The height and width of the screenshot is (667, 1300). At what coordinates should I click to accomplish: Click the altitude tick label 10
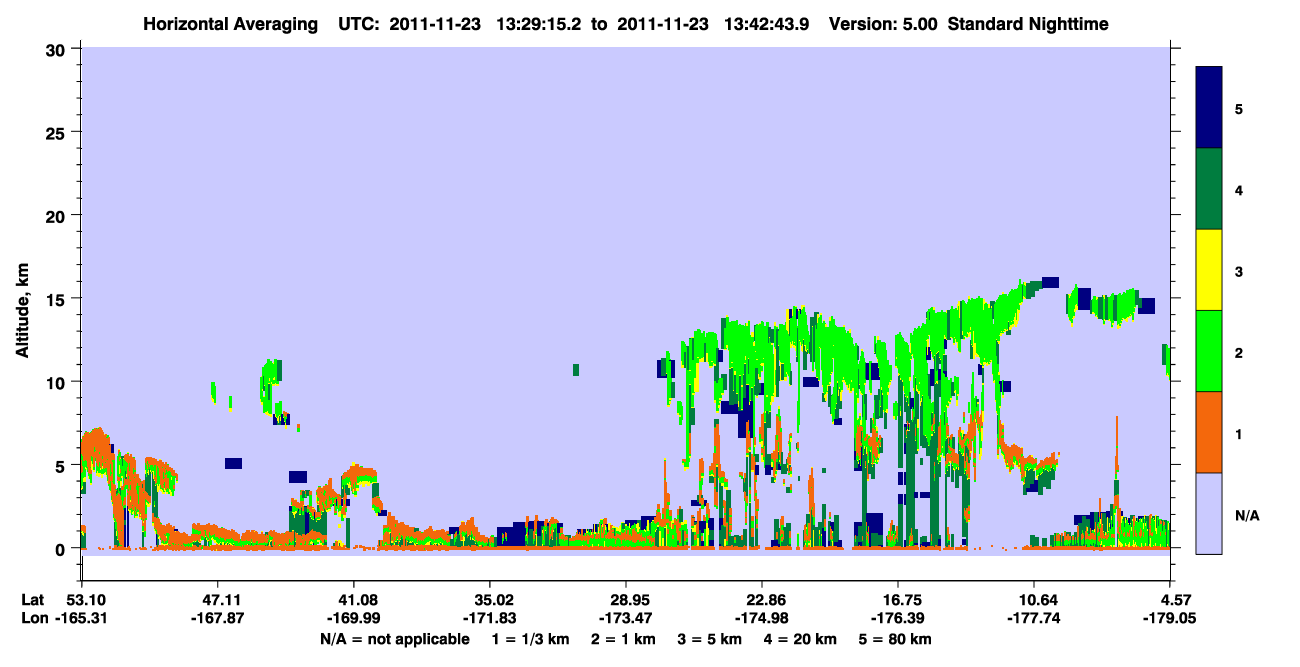click(x=58, y=382)
